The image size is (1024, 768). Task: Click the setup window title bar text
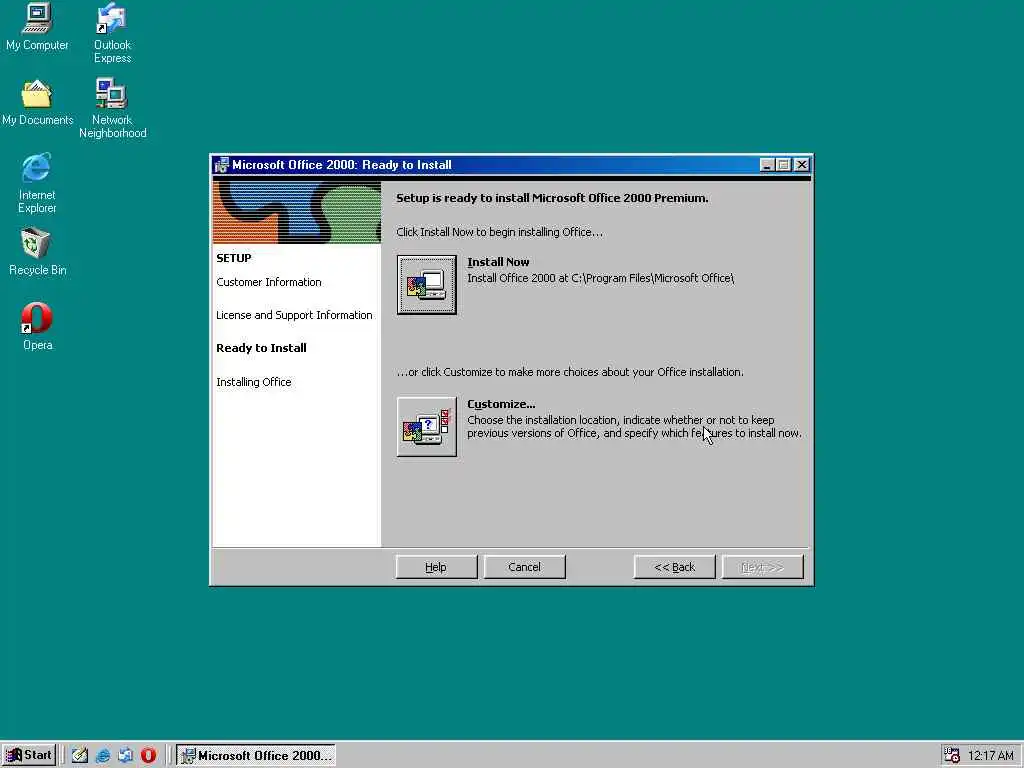coord(342,165)
